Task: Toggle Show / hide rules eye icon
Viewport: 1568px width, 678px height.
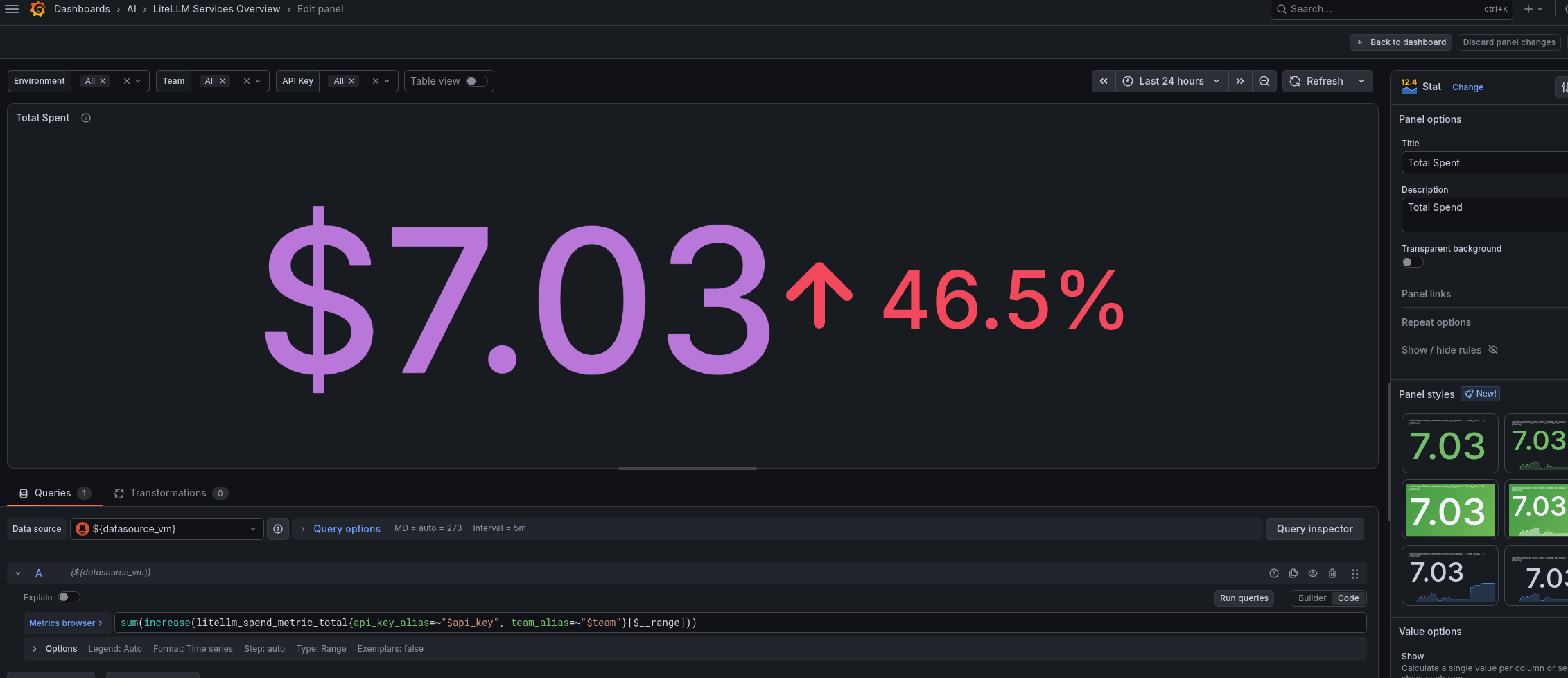Action: click(x=1493, y=349)
